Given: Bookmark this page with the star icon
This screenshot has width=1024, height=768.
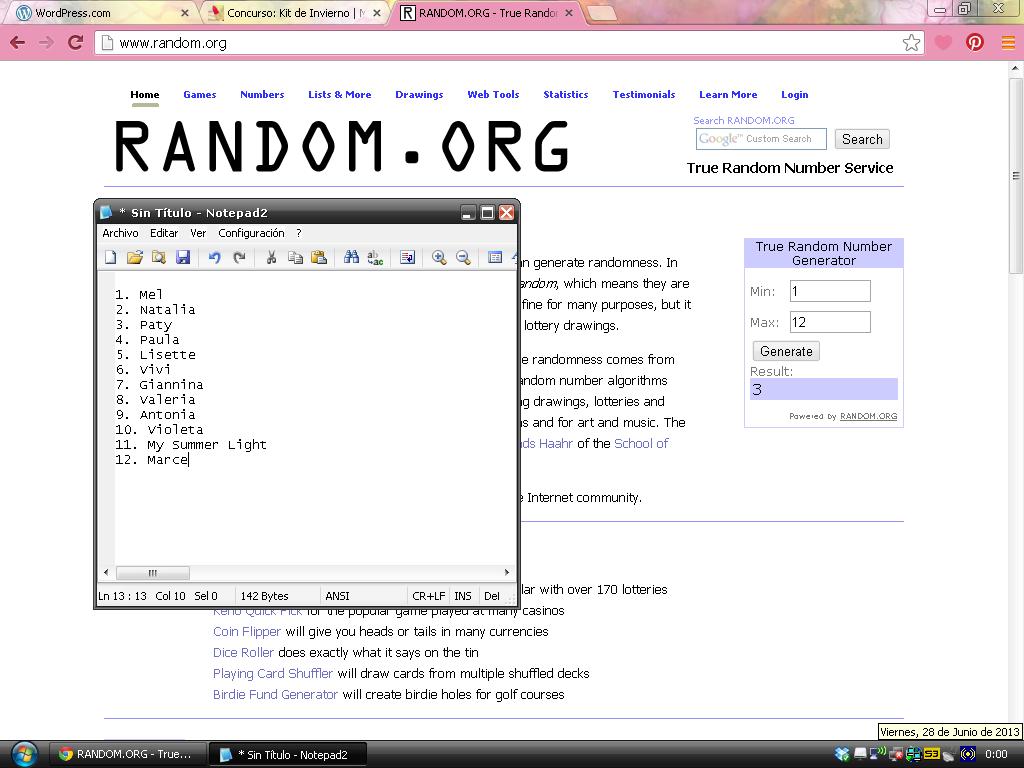Looking at the screenshot, I should pos(911,43).
